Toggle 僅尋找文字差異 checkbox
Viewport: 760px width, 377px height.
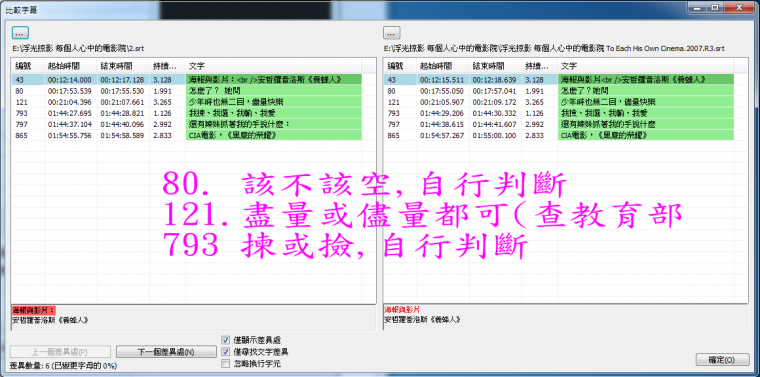point(225,351)
